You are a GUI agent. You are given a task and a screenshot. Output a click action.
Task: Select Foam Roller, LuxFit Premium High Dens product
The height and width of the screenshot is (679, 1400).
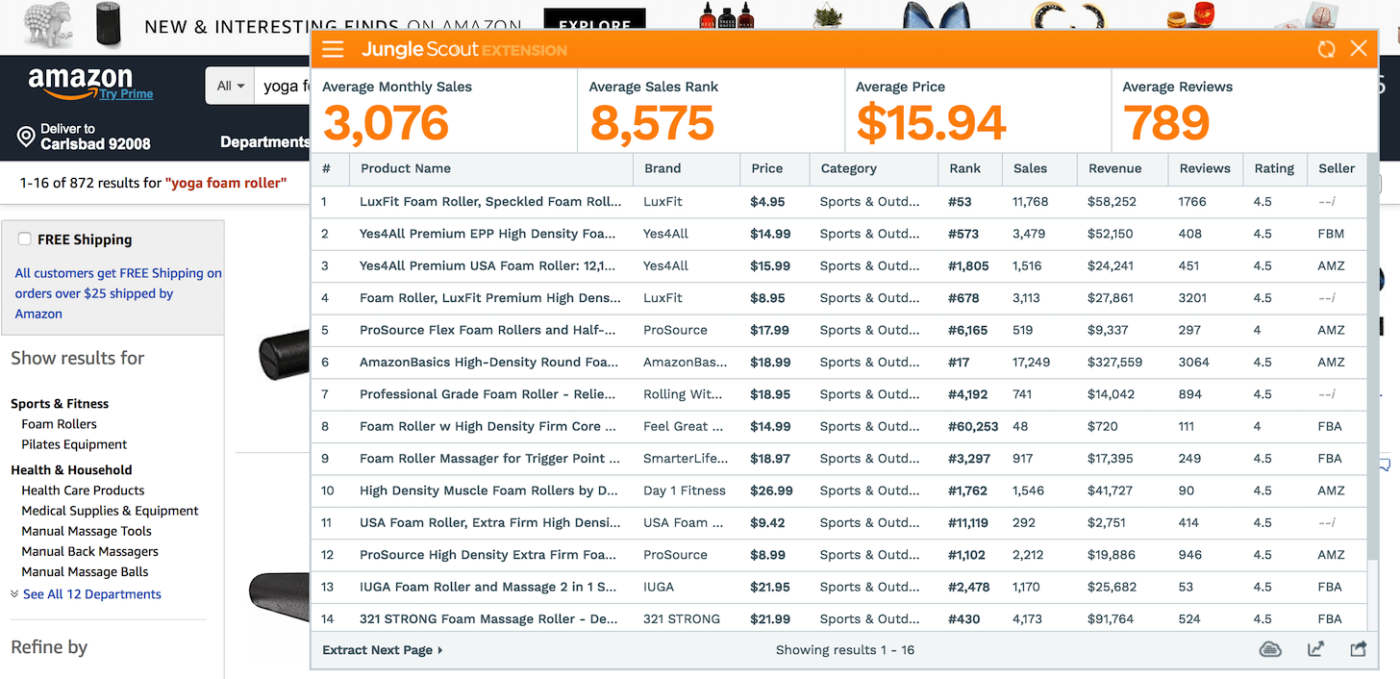pyautogui.click(x=490, y=297)
